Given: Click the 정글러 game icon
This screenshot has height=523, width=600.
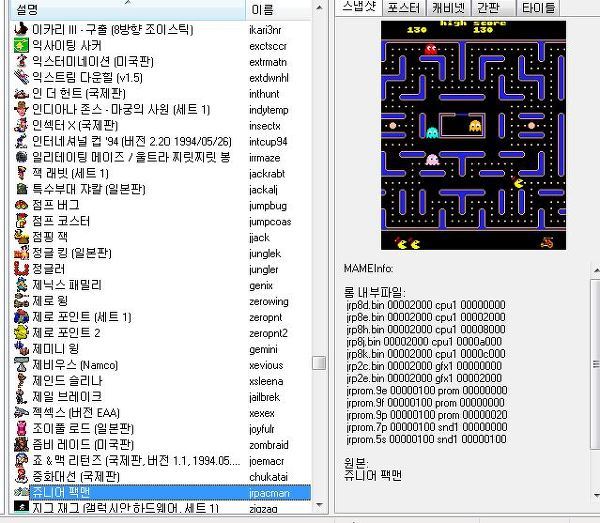Looking at the screenshot, I should click(x=21, y=269).
